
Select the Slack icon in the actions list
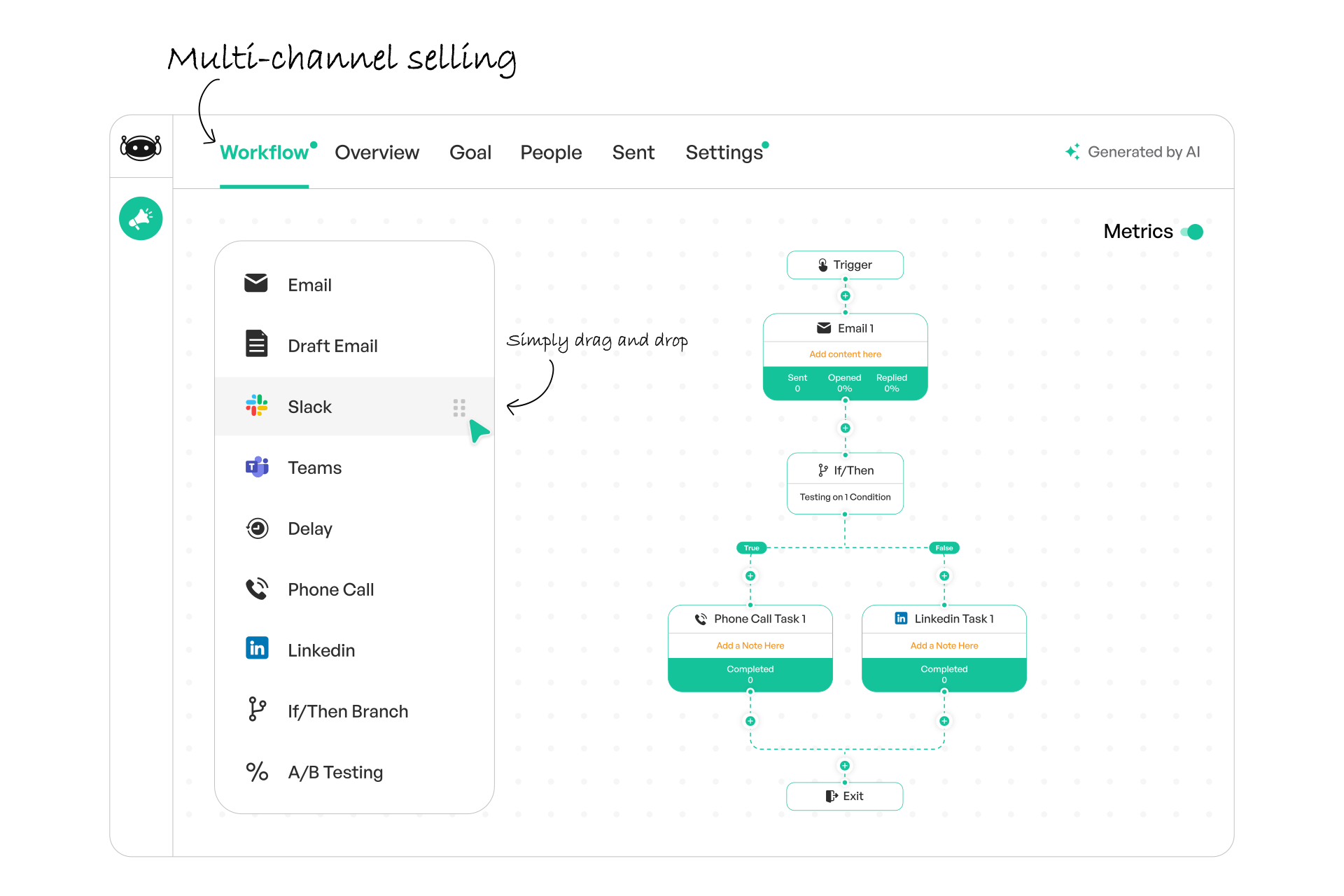[x=257, y=405]
